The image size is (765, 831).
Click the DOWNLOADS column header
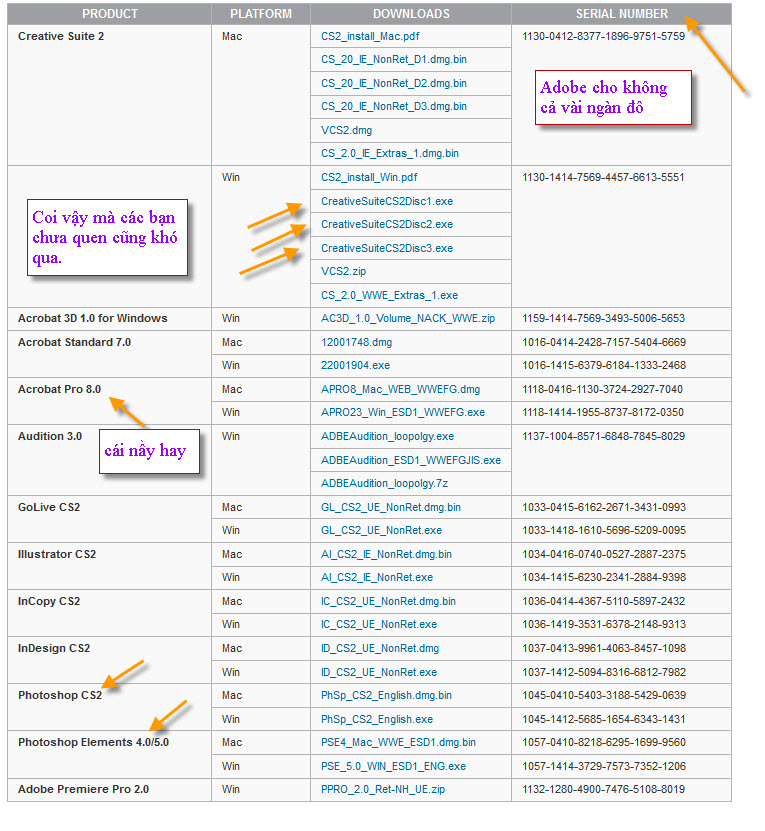[411, 14]
